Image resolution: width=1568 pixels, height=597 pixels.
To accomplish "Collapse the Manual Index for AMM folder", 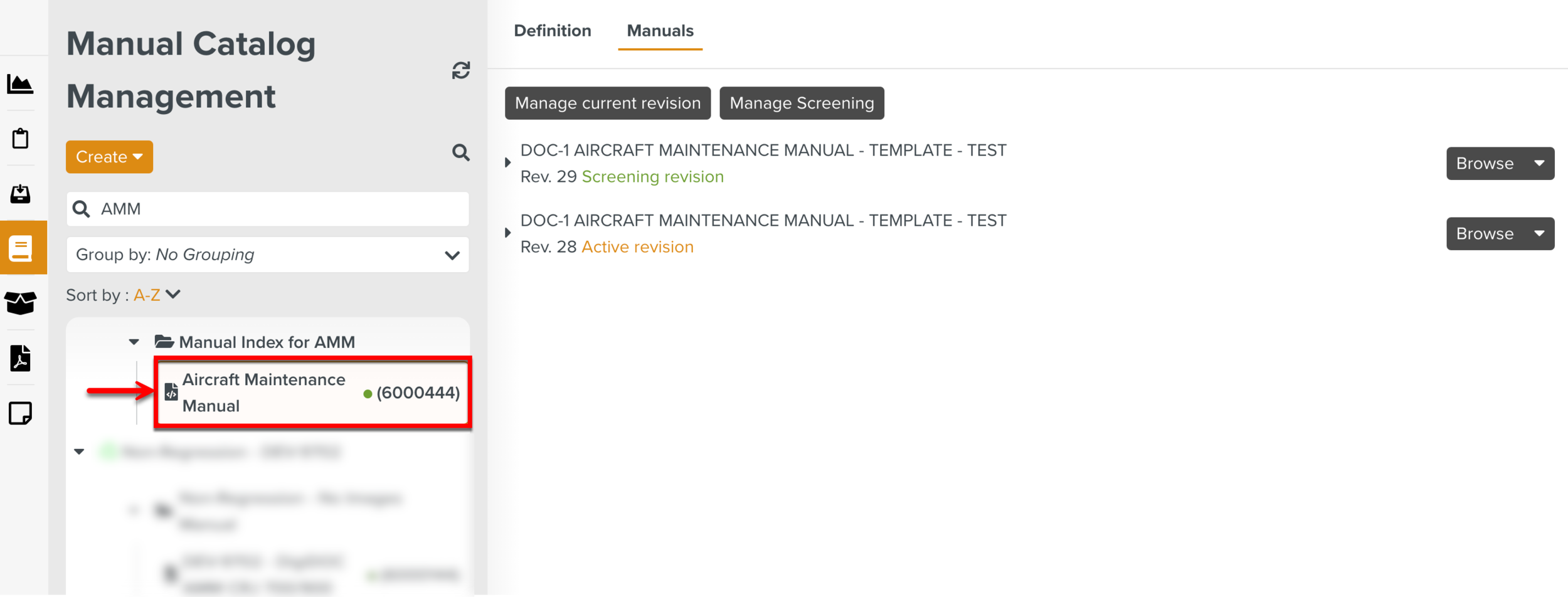I will [134, 342].
